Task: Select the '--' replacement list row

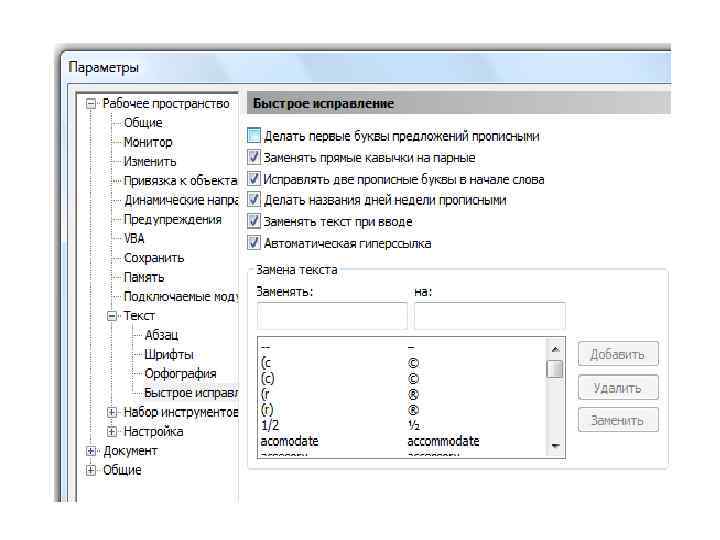Action: pos(403,348)
